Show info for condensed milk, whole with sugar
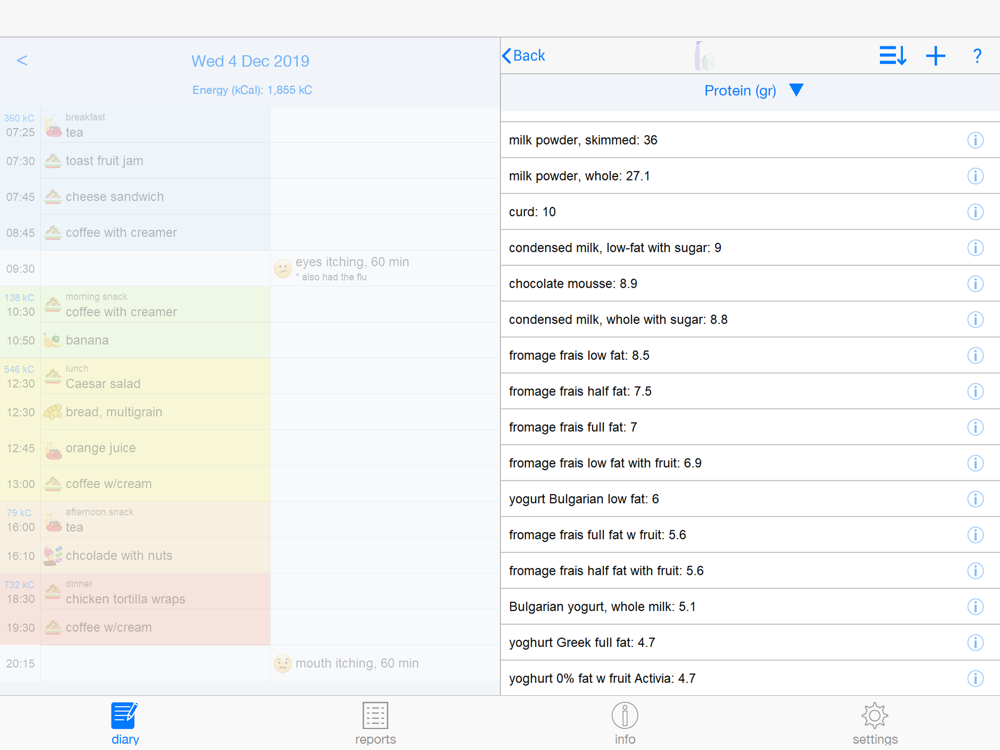1000x750 pixels. click(x=975, y=320)
